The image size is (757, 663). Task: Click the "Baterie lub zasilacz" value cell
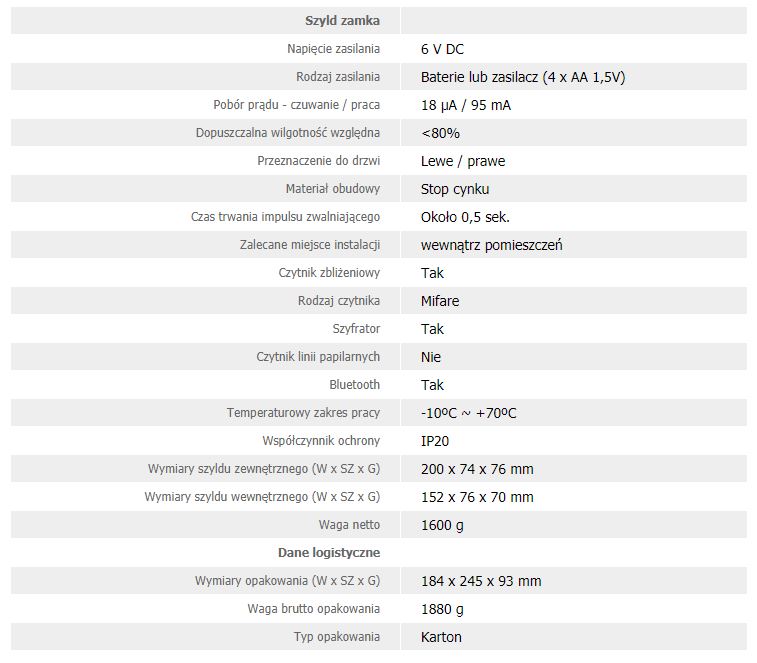click(x=523, y=77)
